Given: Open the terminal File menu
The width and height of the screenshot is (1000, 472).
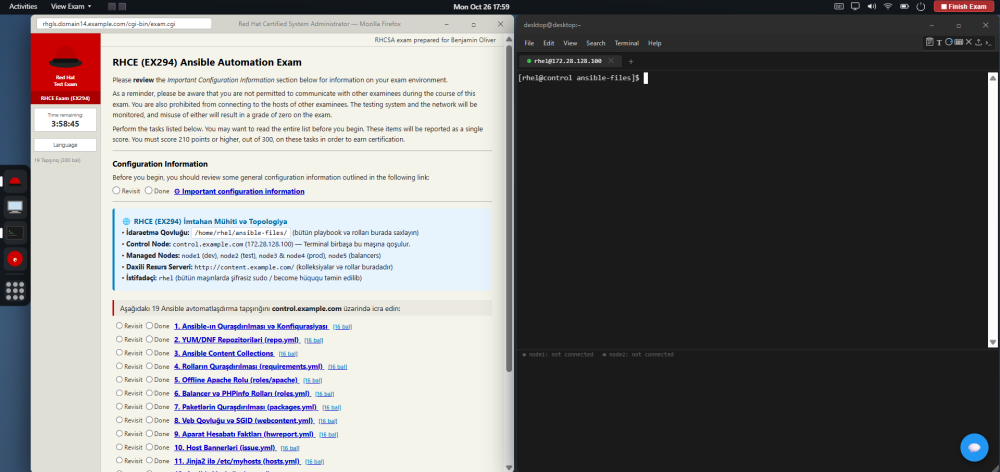Looking at the screenshot, I should click(529, 43).
